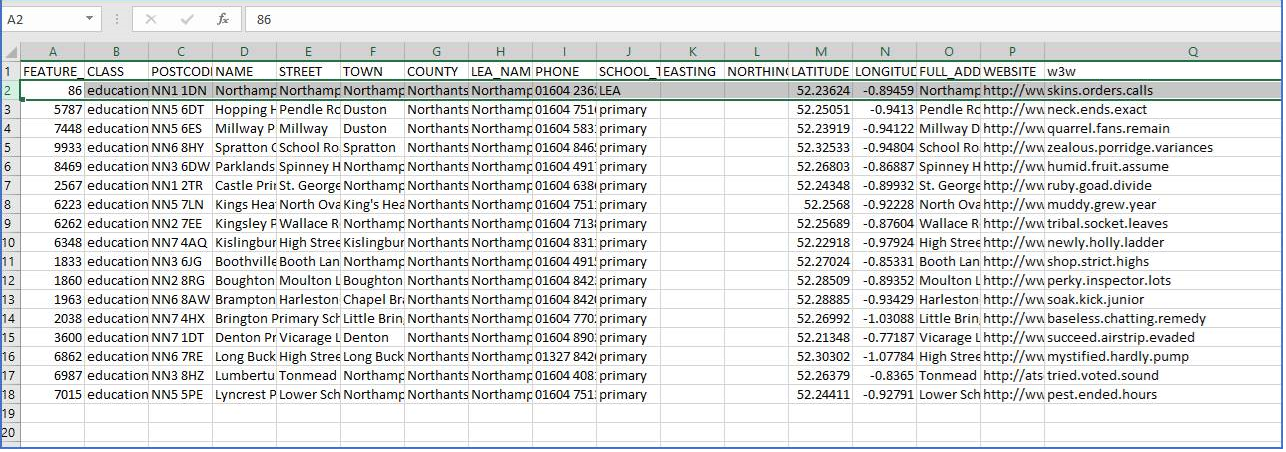Click cell with pest.ended.hours
1286x452 pixels.
coord(1164,394)
